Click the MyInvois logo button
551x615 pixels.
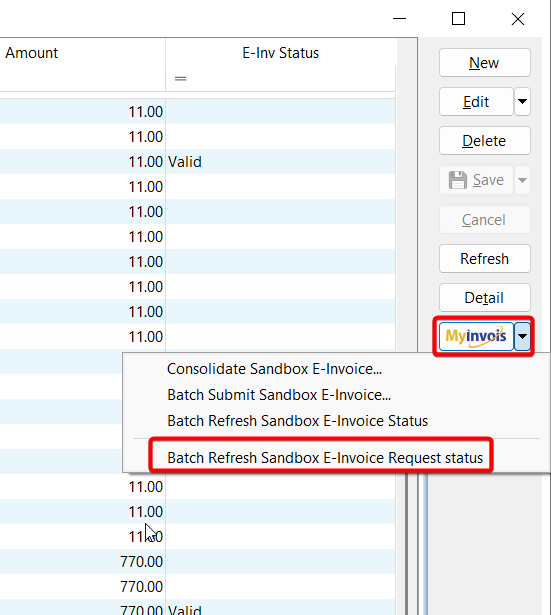[x=476, y=337]
